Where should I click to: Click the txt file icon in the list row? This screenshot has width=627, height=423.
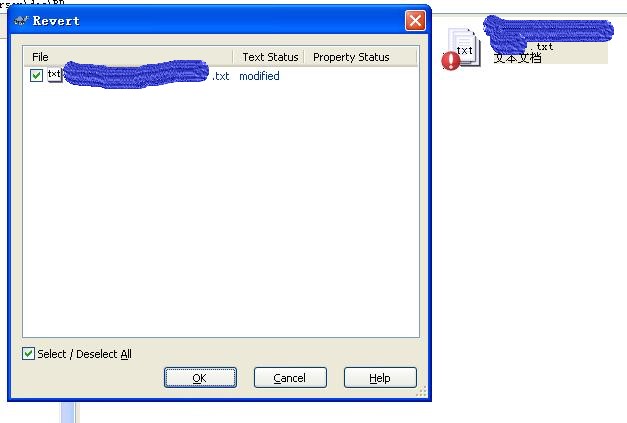tap(54, 75)
